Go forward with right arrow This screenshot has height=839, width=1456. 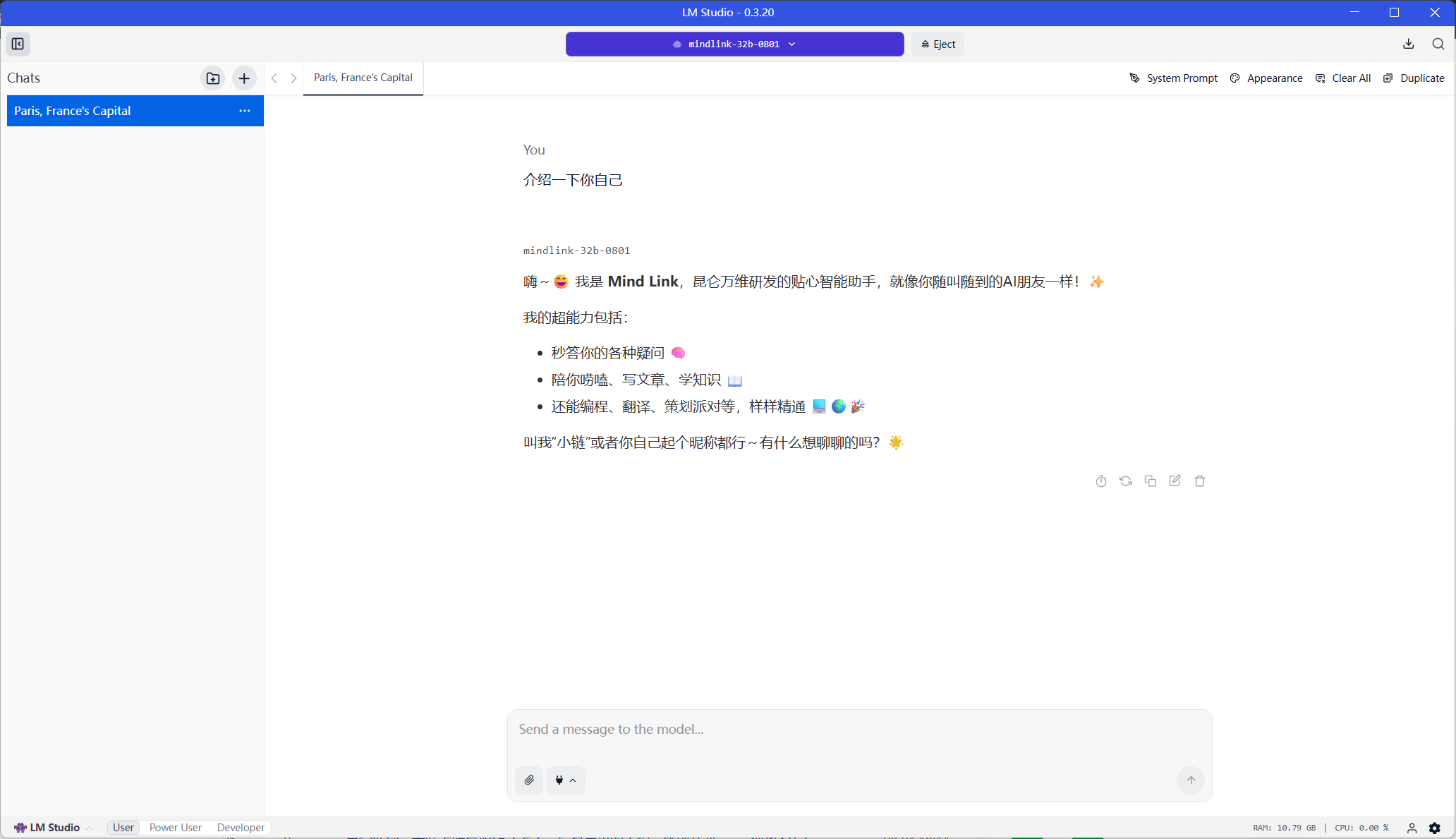(293, 78)
